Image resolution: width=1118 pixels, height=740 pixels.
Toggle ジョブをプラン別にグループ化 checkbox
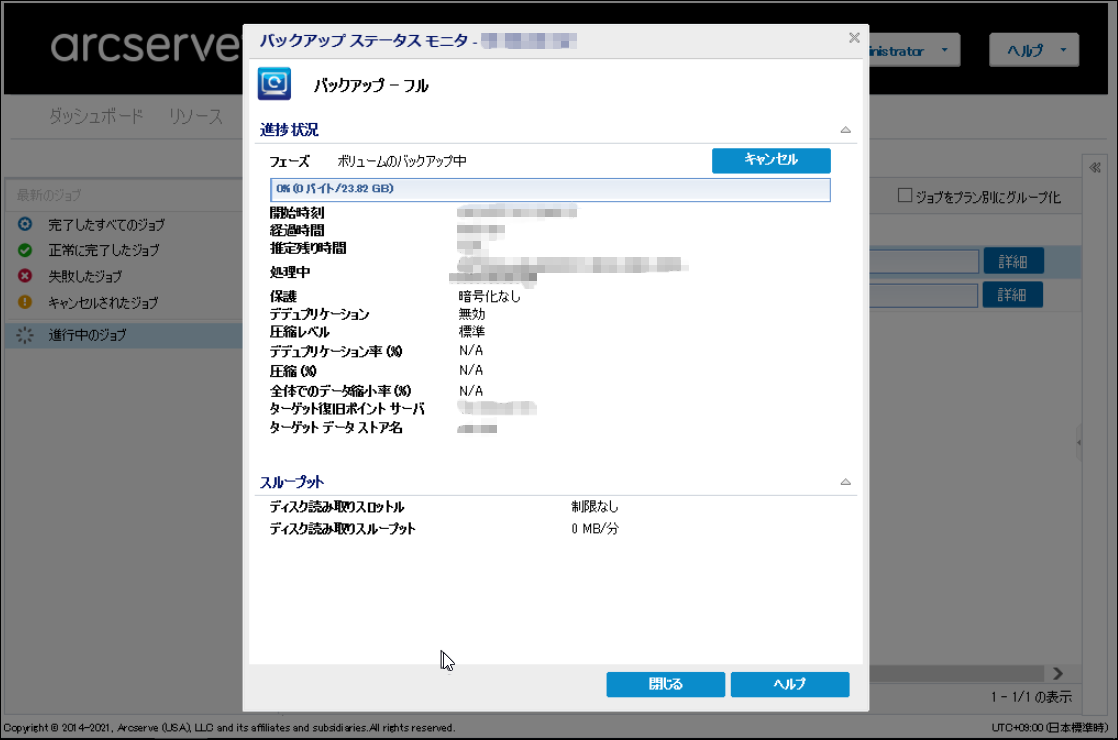904,195
